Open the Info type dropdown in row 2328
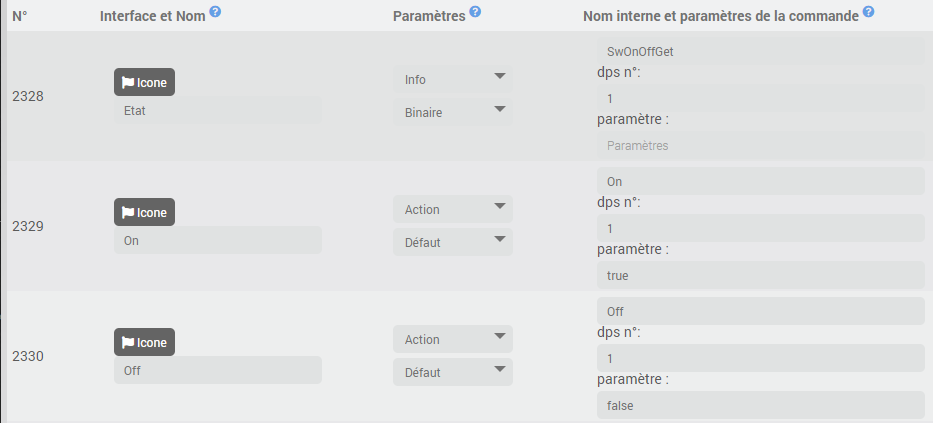Screen dimensions: 933x423 (452, 80)
